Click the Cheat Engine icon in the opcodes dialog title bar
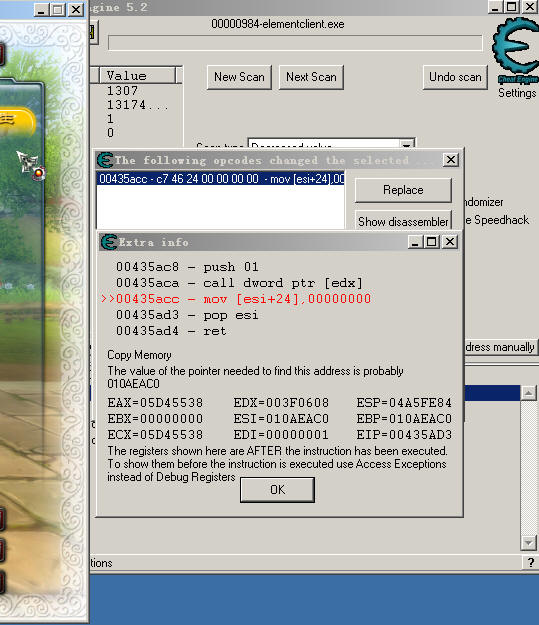Screen dimensions: 539x625 (x=105, y=160)
